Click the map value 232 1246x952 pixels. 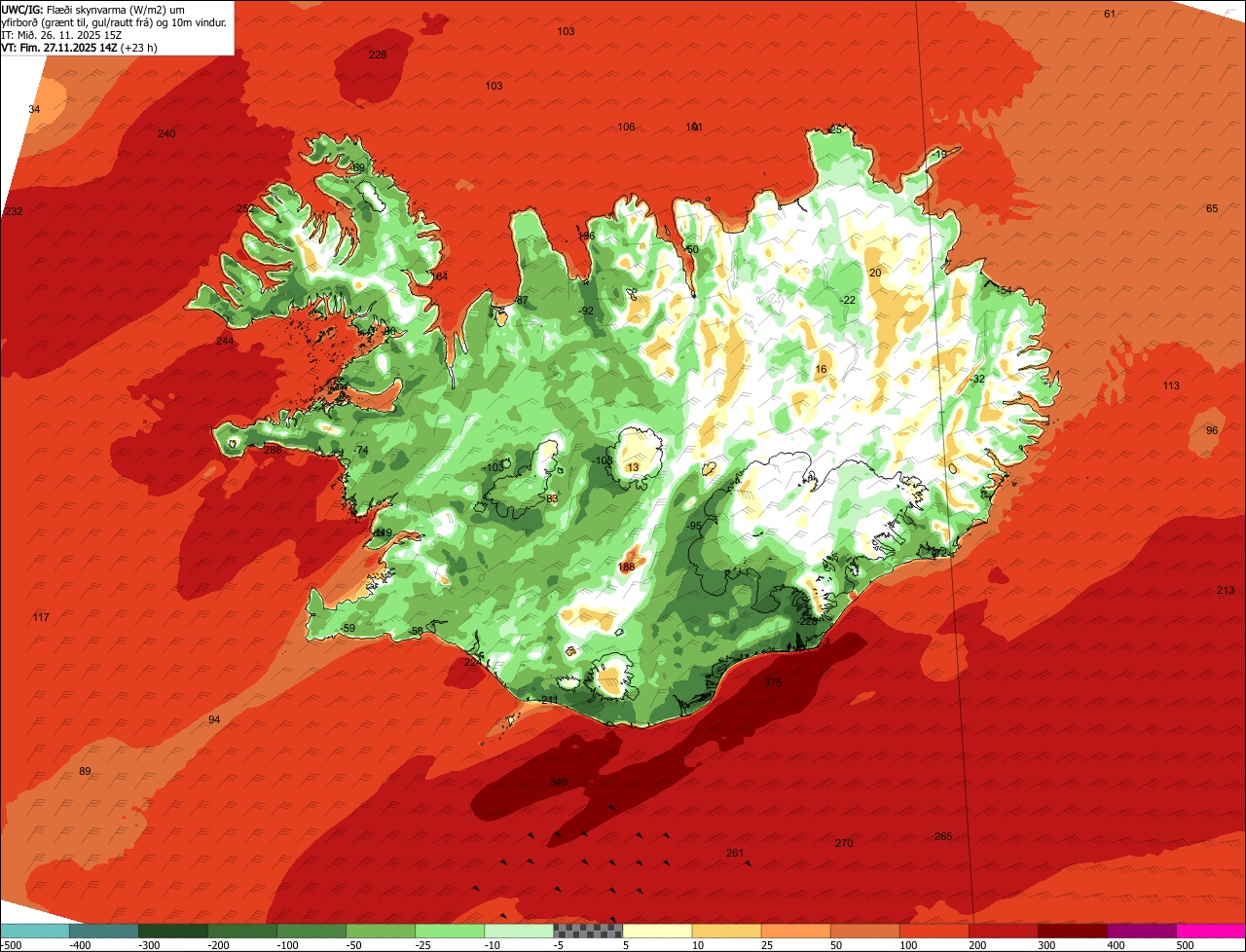pos(13,211)
